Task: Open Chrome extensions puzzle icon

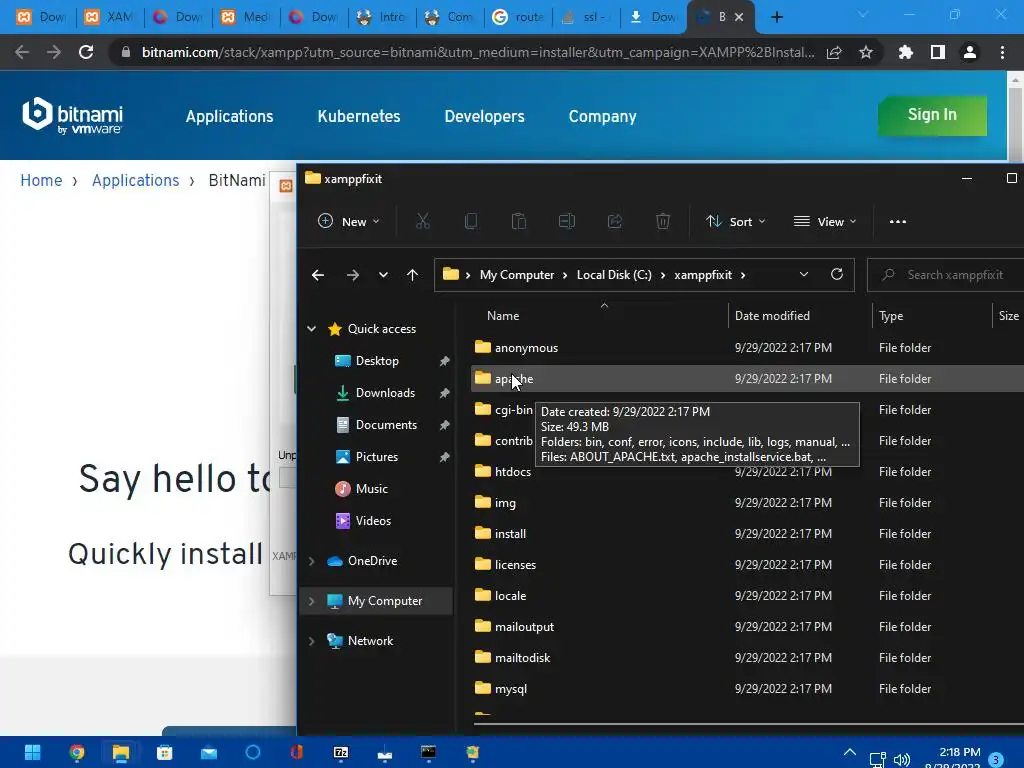Action: (x=905, y=52)
